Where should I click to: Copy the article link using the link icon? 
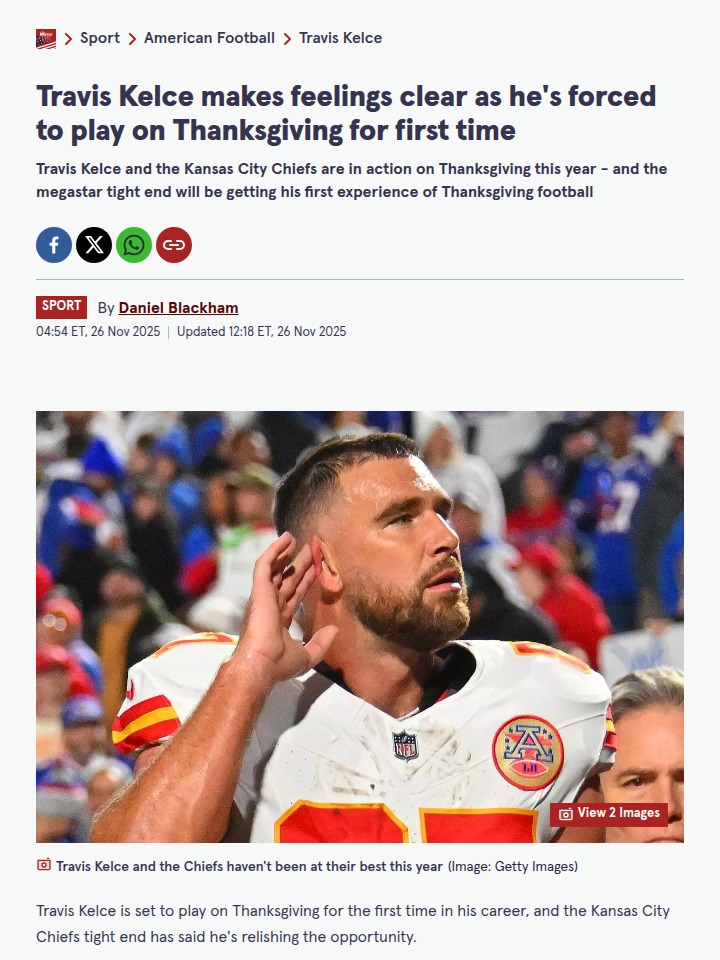[174, 244]
